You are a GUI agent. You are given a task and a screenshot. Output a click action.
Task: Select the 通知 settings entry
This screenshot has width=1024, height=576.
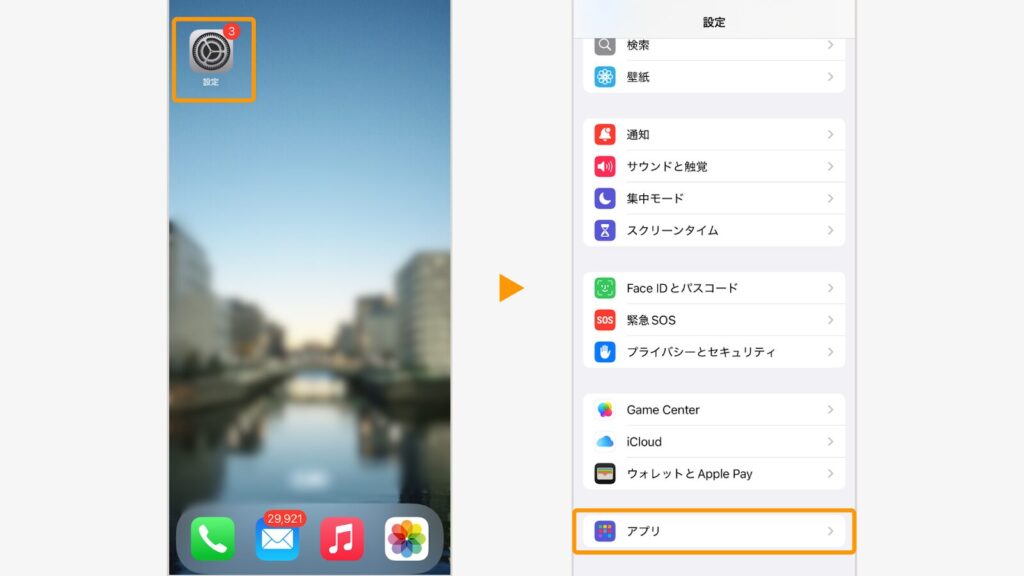[700, 134]
